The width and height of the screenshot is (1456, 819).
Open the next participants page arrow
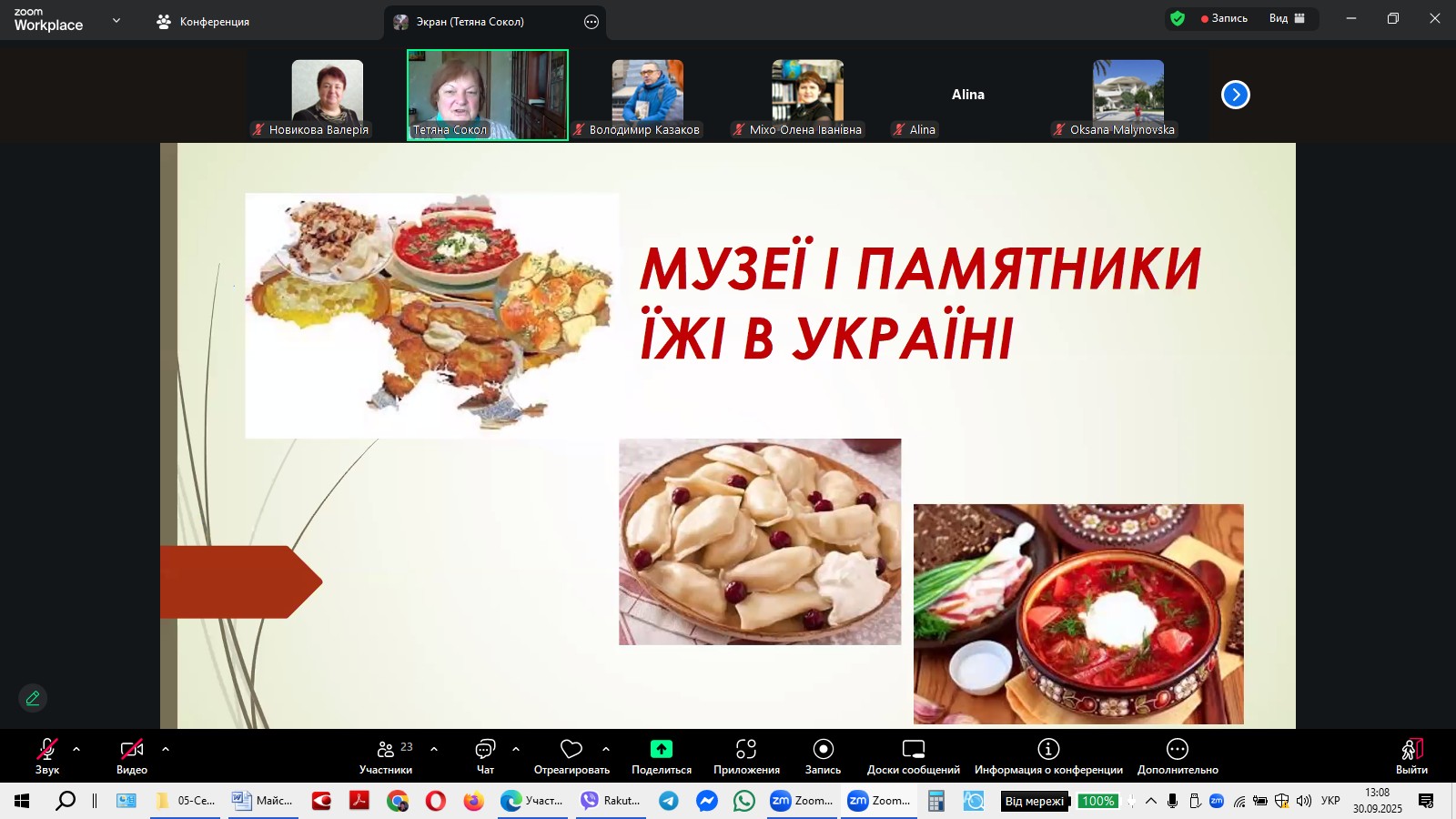pyautogui.click(x=1236, y=94)
